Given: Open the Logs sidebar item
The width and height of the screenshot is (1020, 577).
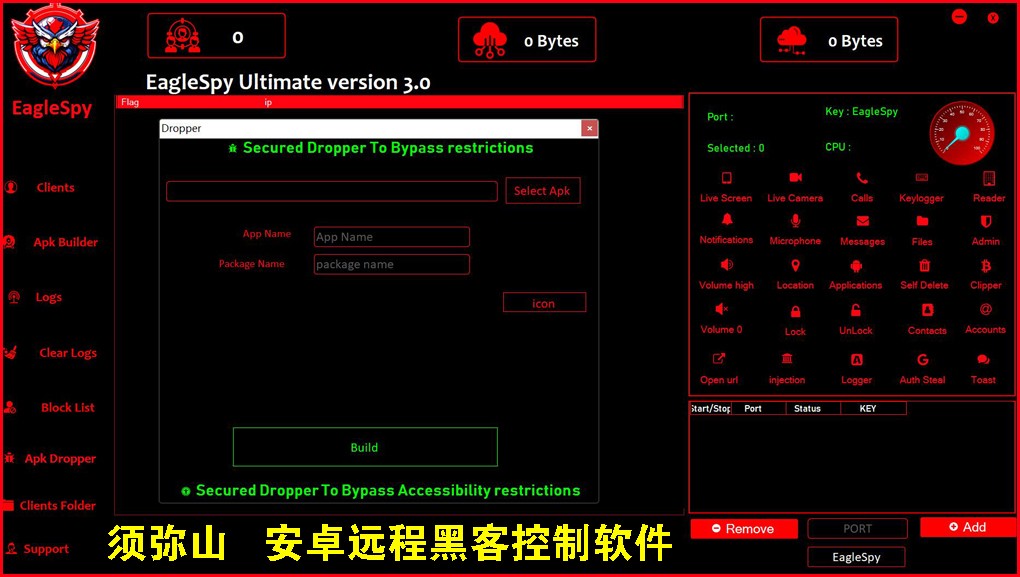Looking at the screenshot, I should pos(48,297).
